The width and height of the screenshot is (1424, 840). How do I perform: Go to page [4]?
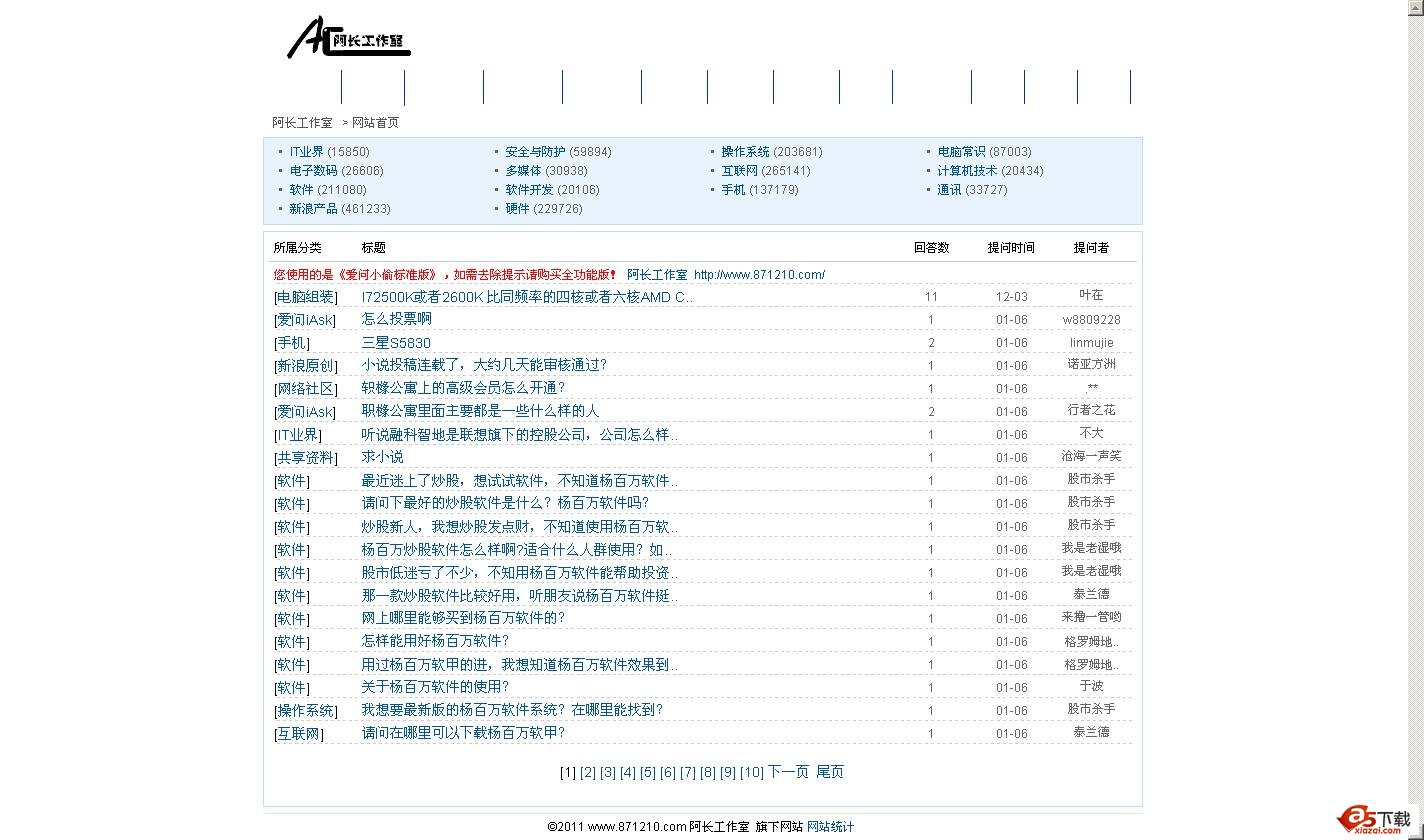pyautogui.click(x=628, y=772)
